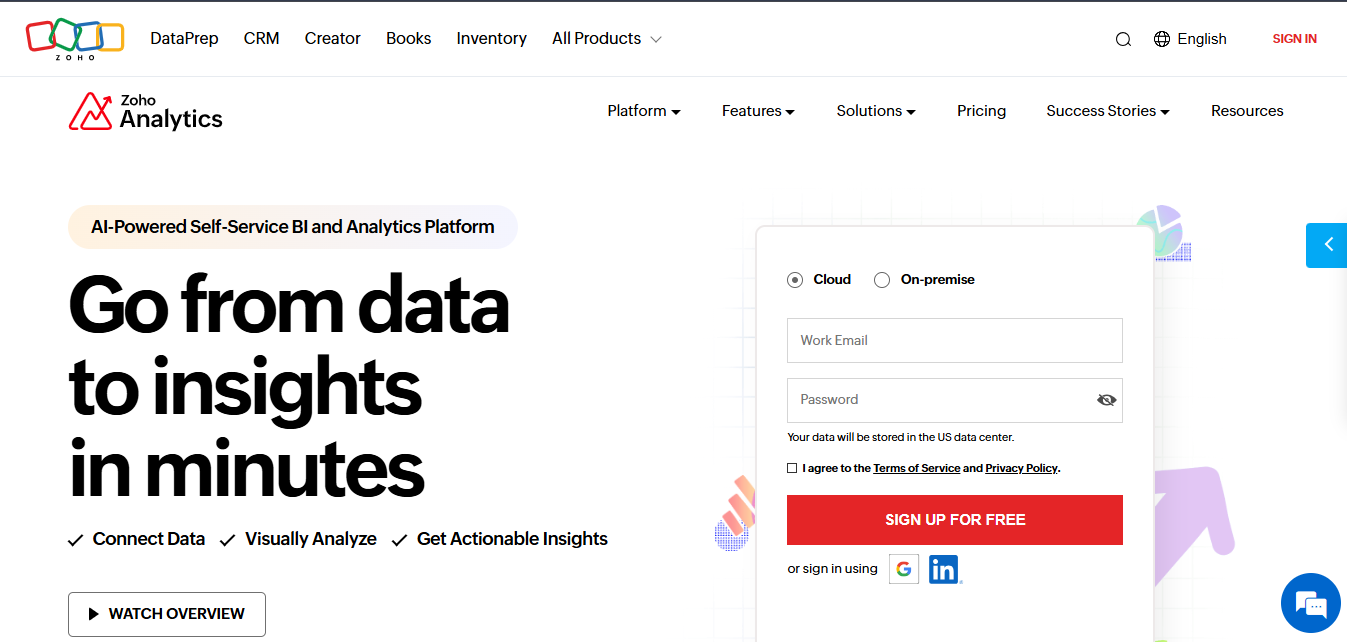Click the SIGN UP FOR FREE button

tap(955, 520)
